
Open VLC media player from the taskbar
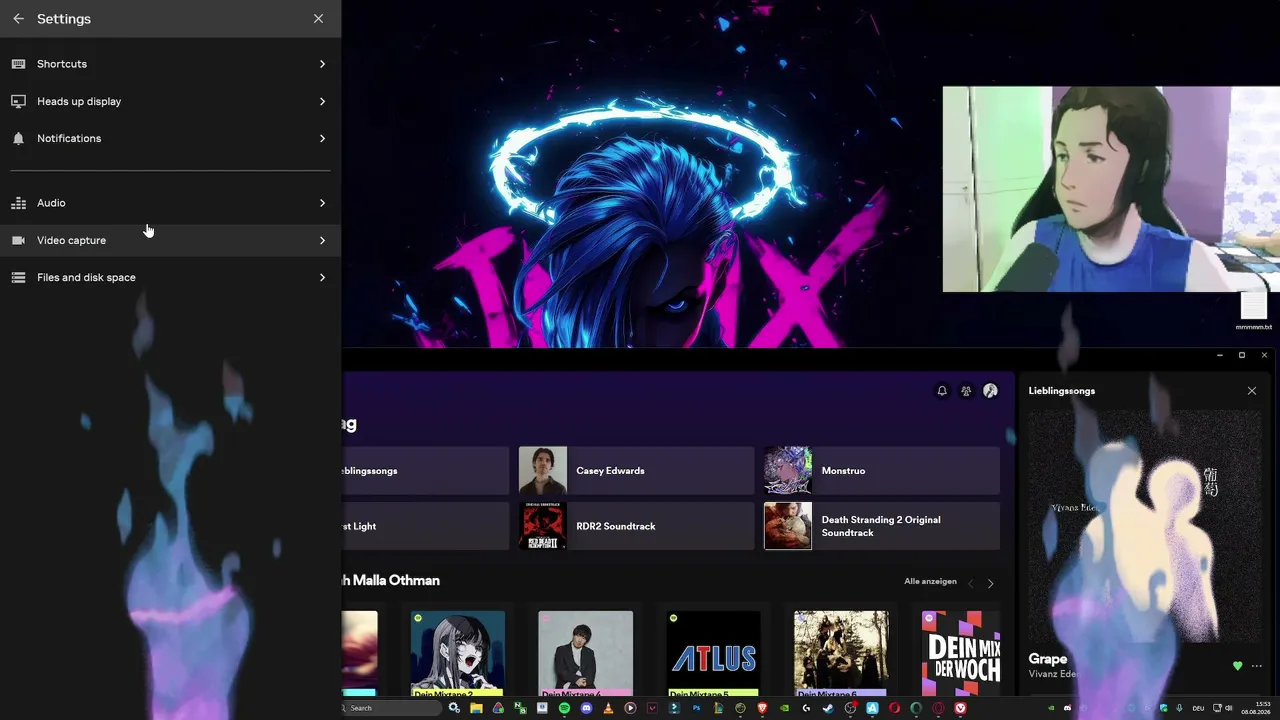[x=608, y=708]
